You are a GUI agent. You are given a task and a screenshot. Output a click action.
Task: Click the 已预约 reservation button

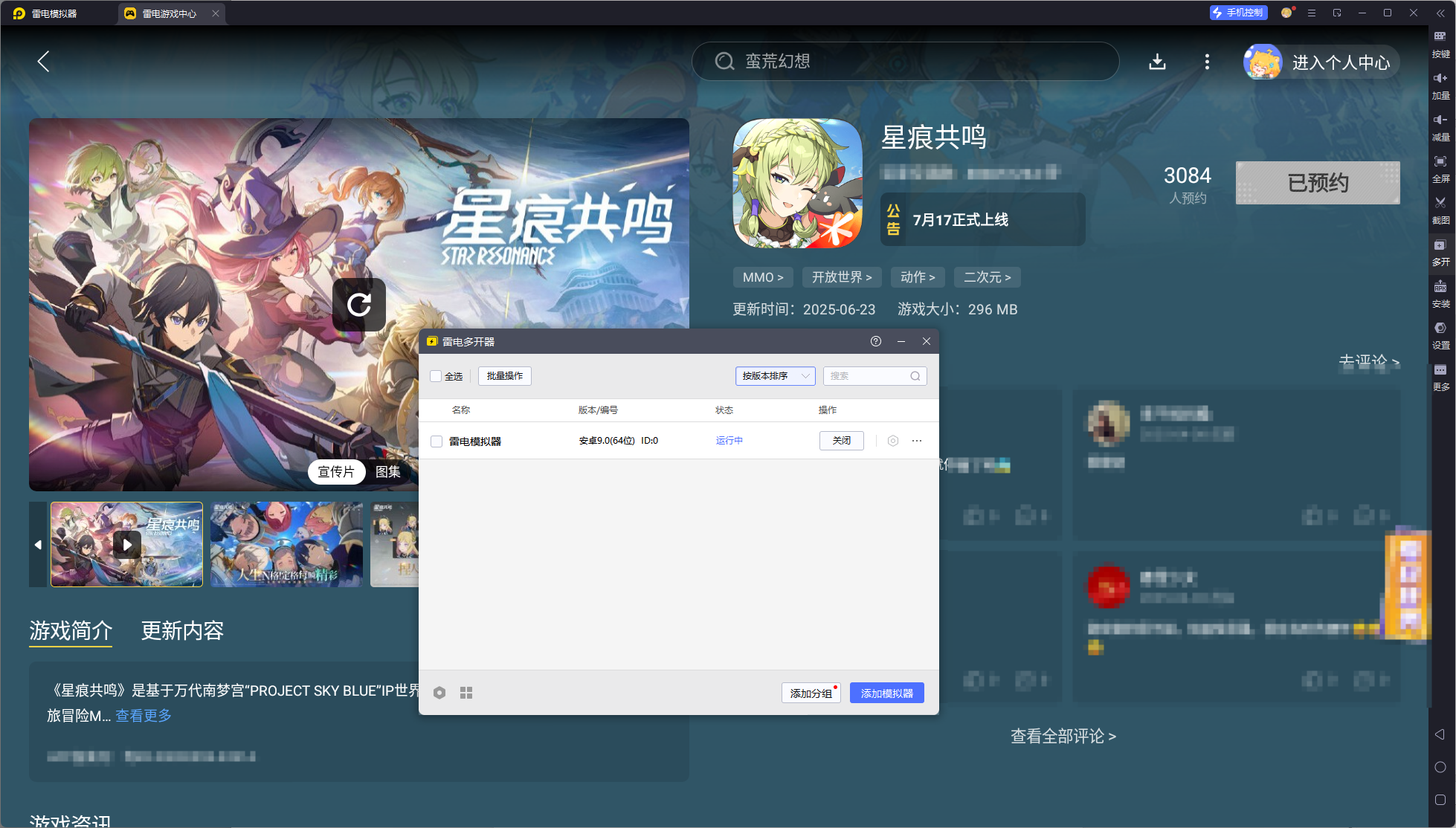[1318, 183]
